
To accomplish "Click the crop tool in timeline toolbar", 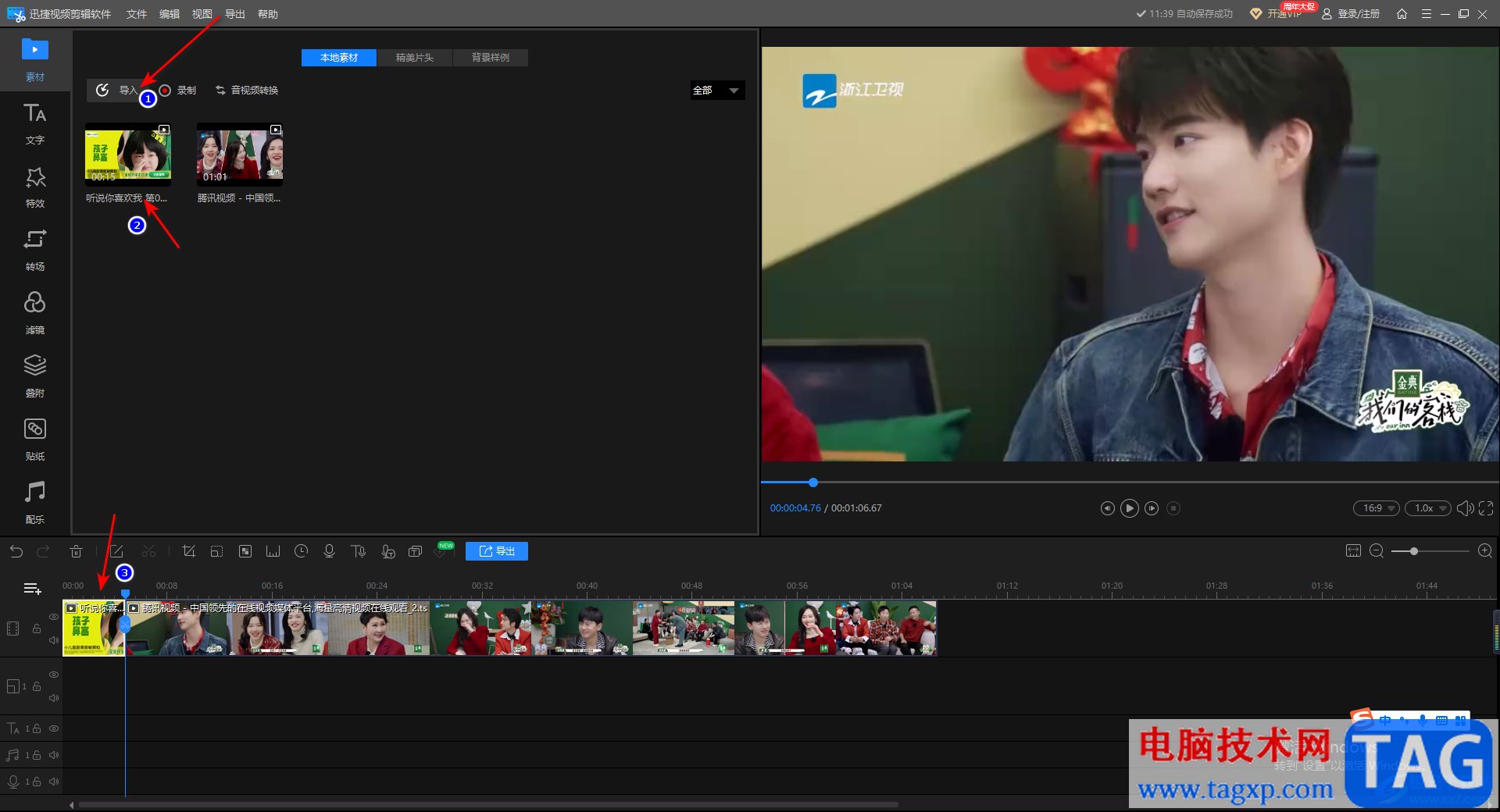I will [188, 551].
